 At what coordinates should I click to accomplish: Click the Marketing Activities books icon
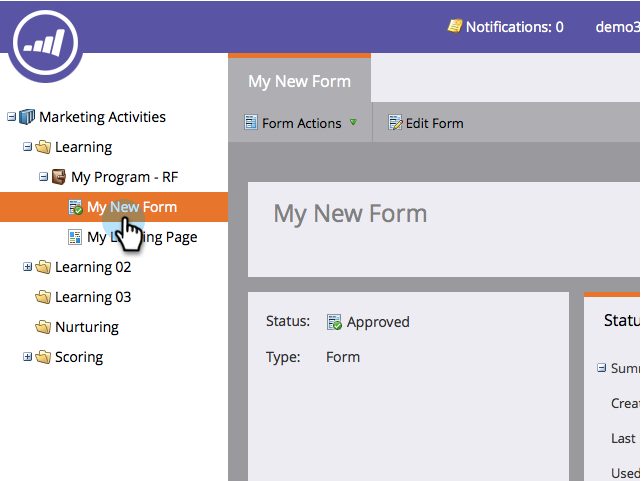tap(27, 117)
